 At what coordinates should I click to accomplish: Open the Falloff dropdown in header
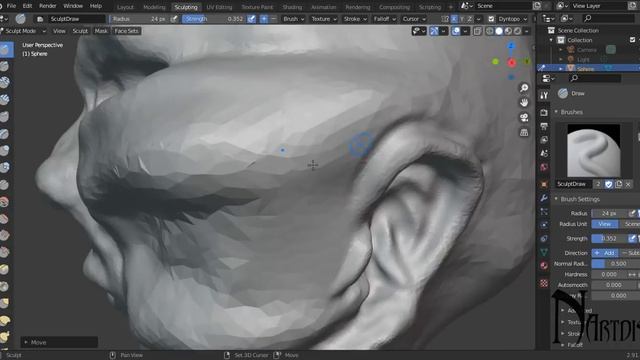384,19
